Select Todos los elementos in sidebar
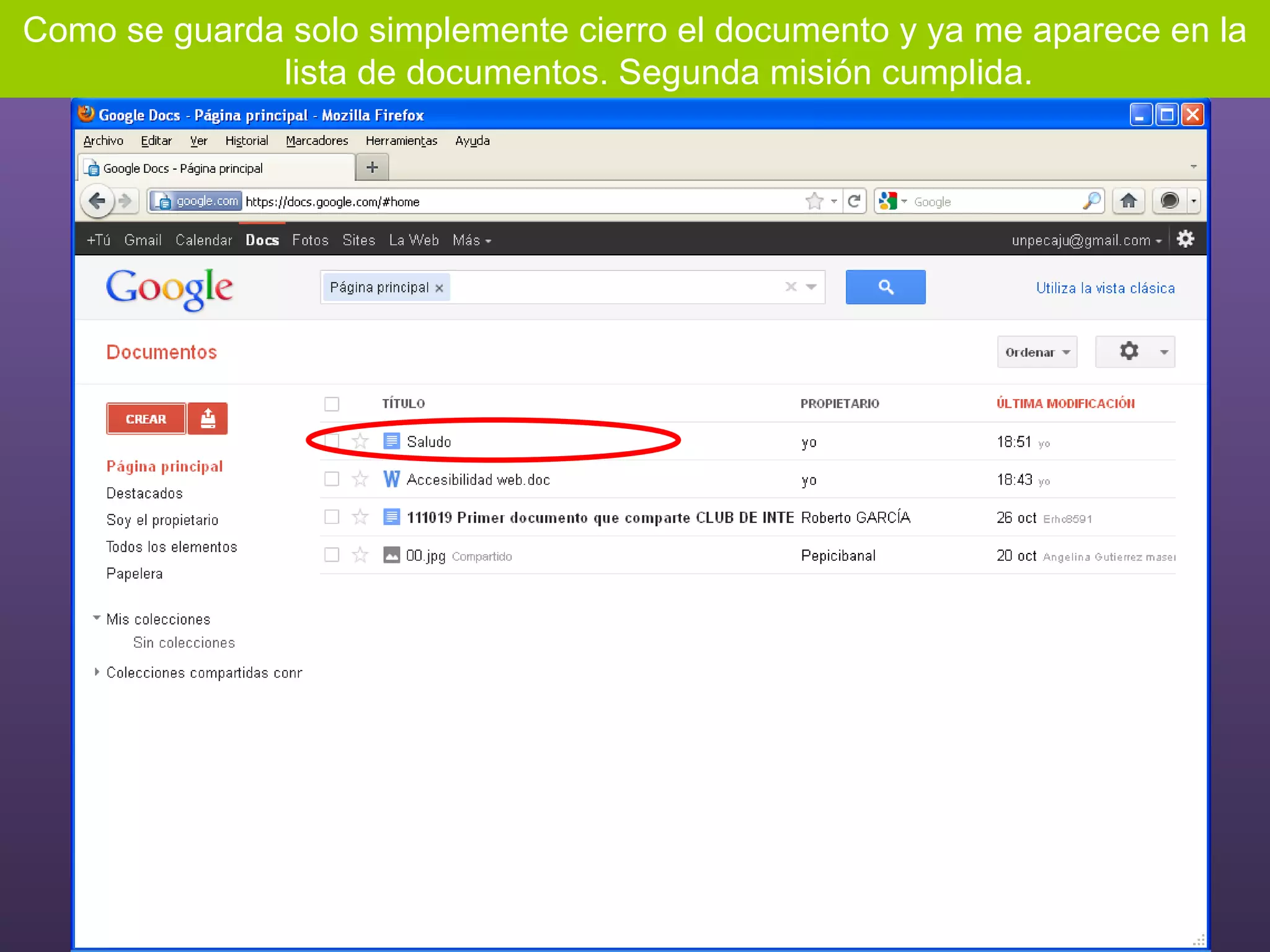Screen dimensions: 1270x952 click(x=172, y=547)
